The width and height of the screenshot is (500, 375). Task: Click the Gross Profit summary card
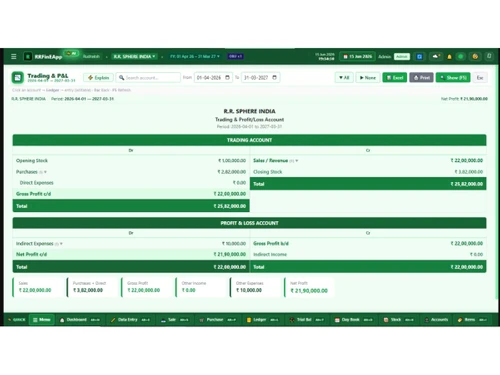click(x=146, y=287)
